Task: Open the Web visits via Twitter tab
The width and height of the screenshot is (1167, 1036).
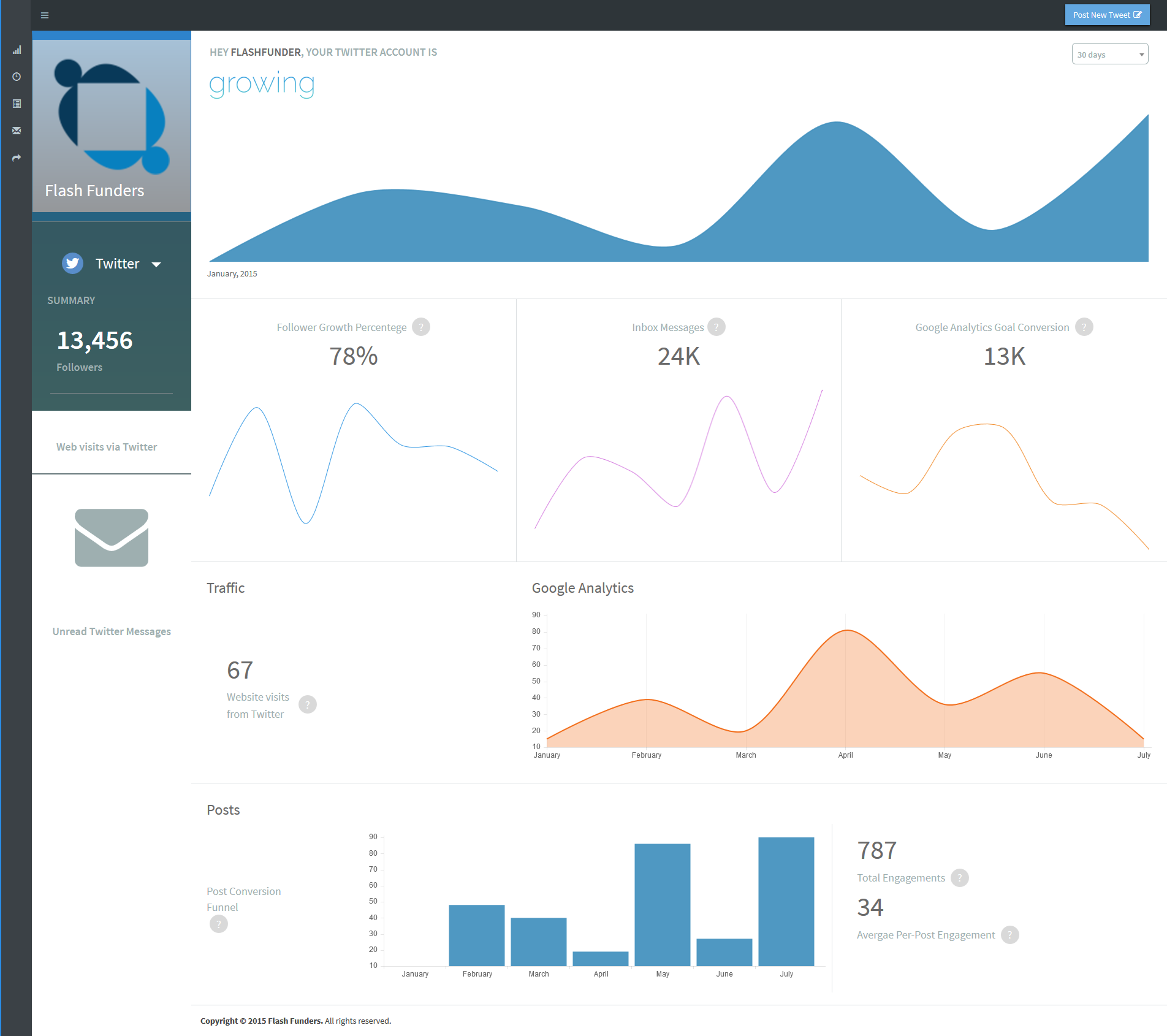Action: coord(107,447)
